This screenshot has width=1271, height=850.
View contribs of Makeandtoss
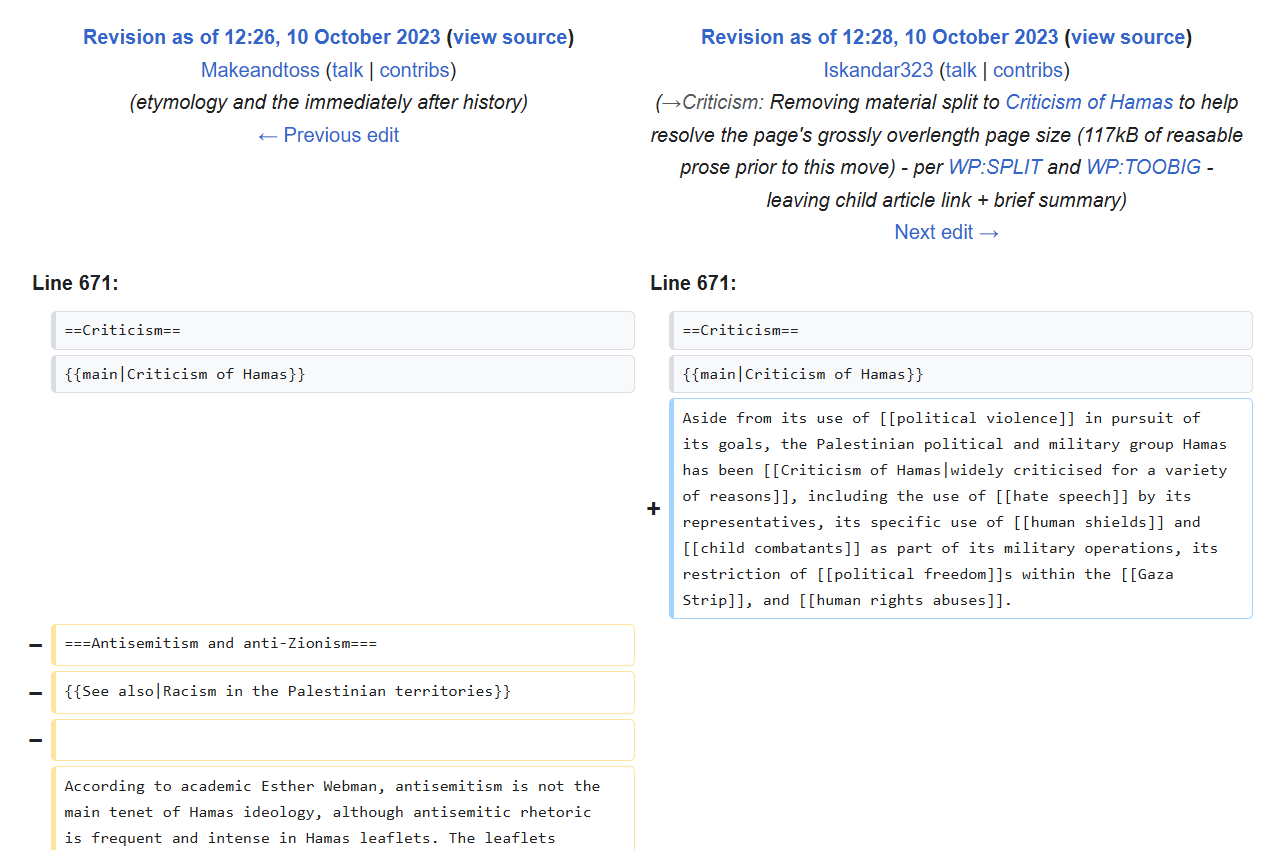click(x=414, y=70)
